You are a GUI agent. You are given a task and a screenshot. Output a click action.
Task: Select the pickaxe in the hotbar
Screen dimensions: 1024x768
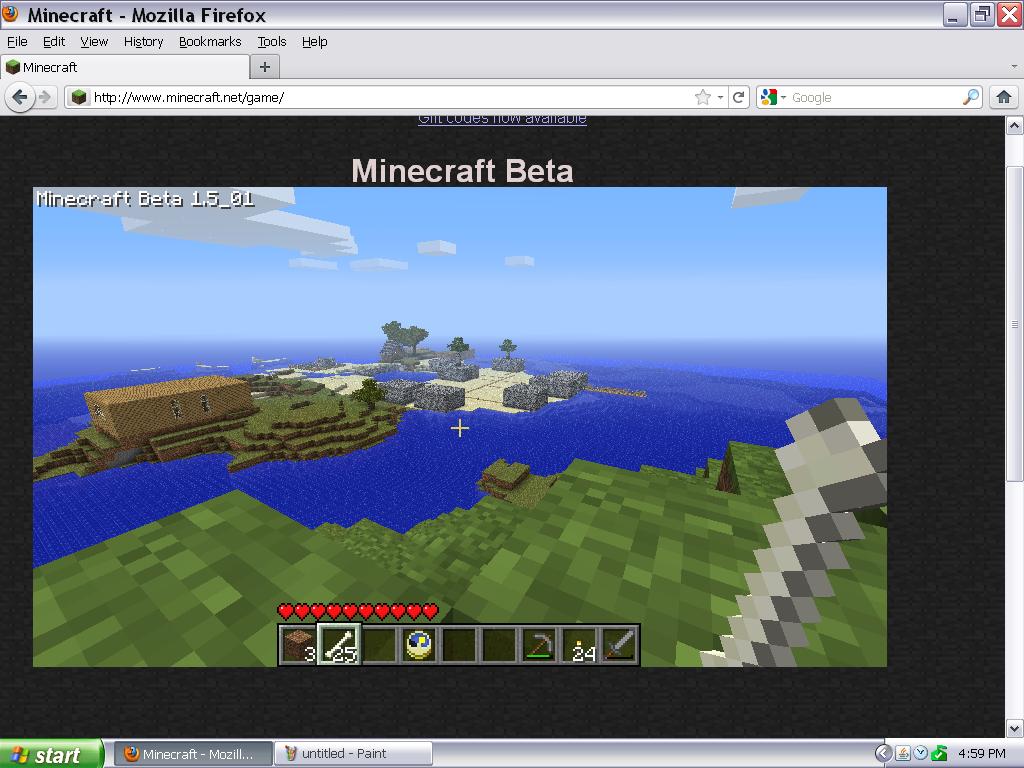tap(539, 645)
